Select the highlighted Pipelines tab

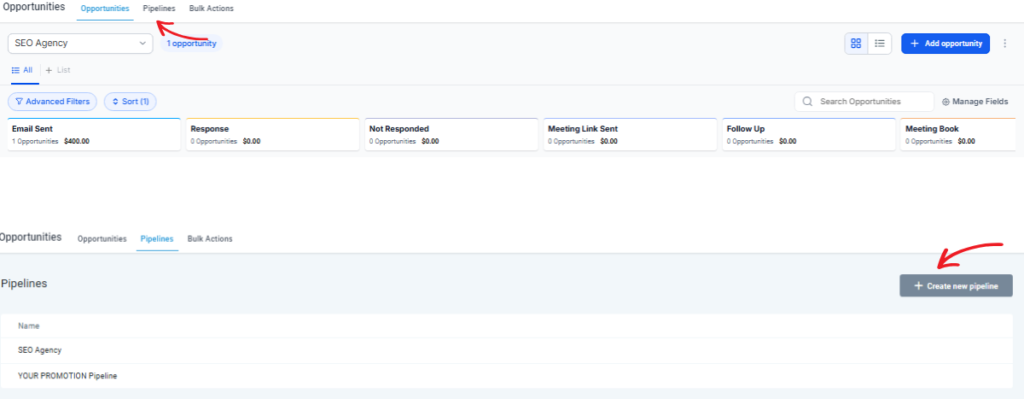(x=157, y=239)
